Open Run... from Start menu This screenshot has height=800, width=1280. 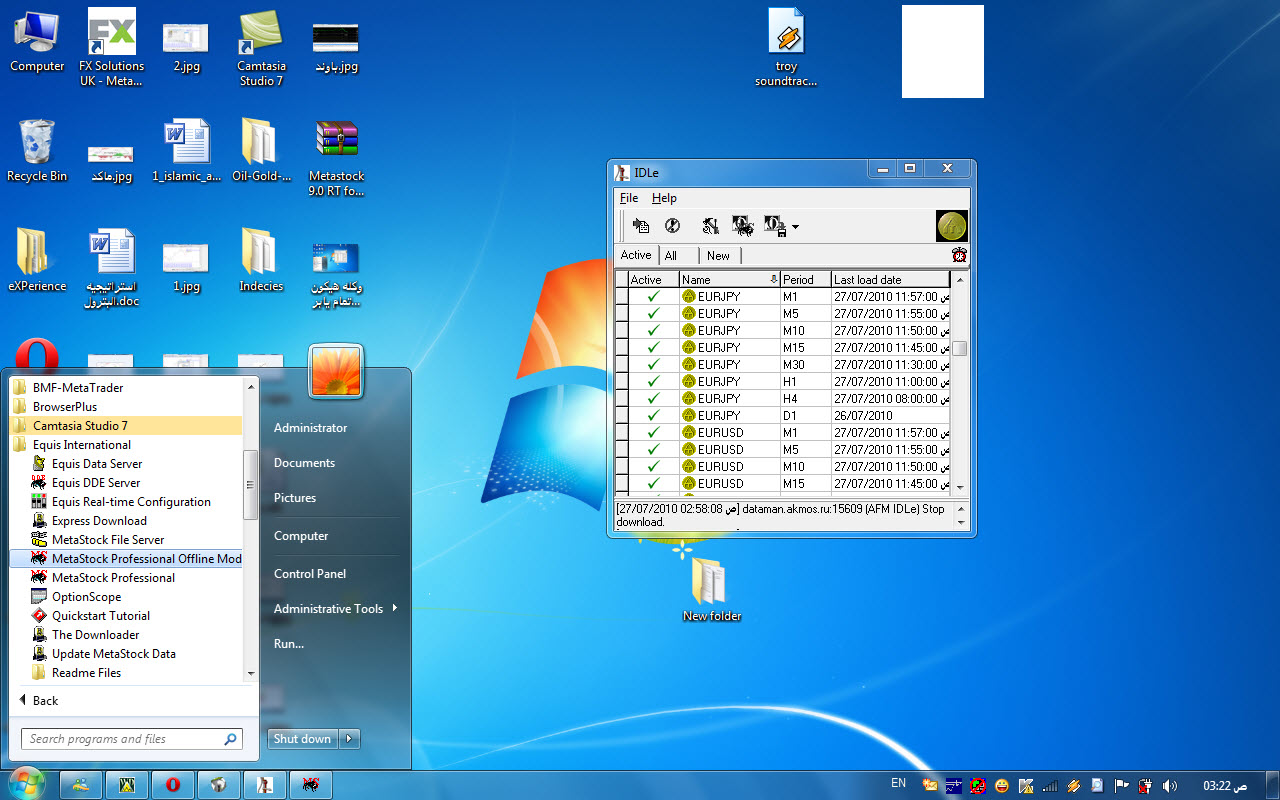(x=289, y=644)
